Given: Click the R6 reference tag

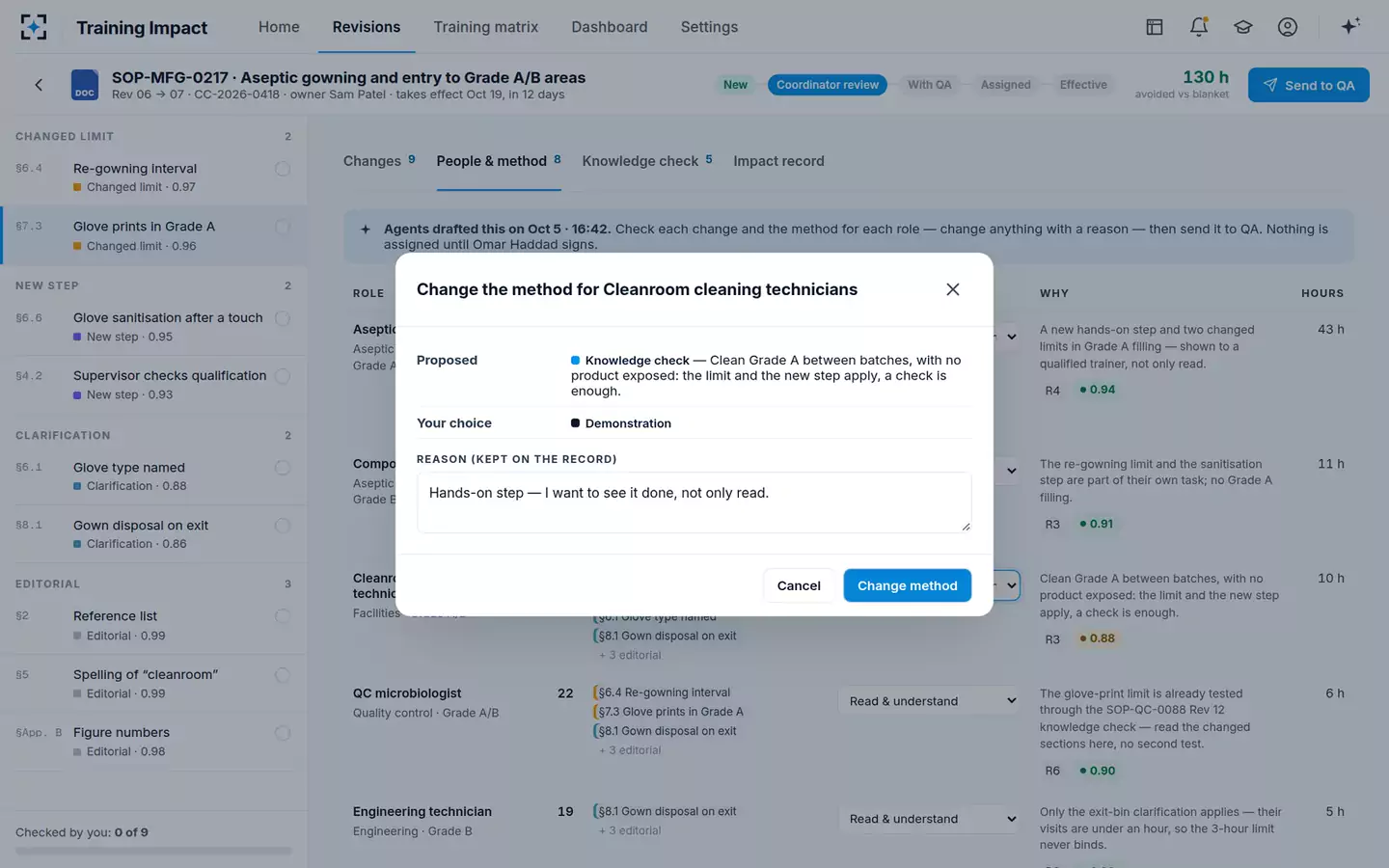Looking at the screenshot, I should click(x=1052, y=772).
